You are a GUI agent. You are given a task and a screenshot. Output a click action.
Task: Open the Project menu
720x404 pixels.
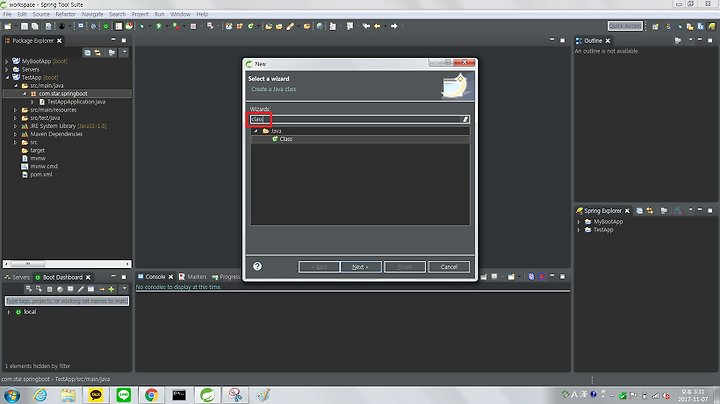click(x=140, y=14)
